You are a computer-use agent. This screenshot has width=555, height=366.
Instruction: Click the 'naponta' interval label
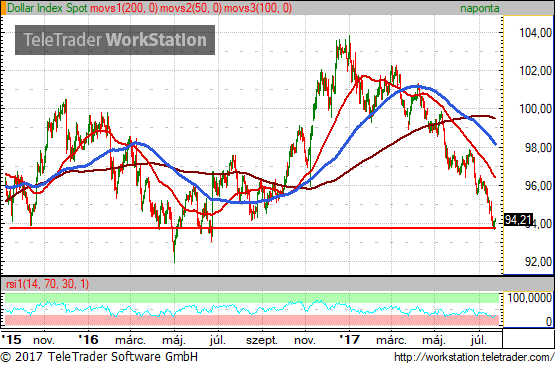point(480,8)
